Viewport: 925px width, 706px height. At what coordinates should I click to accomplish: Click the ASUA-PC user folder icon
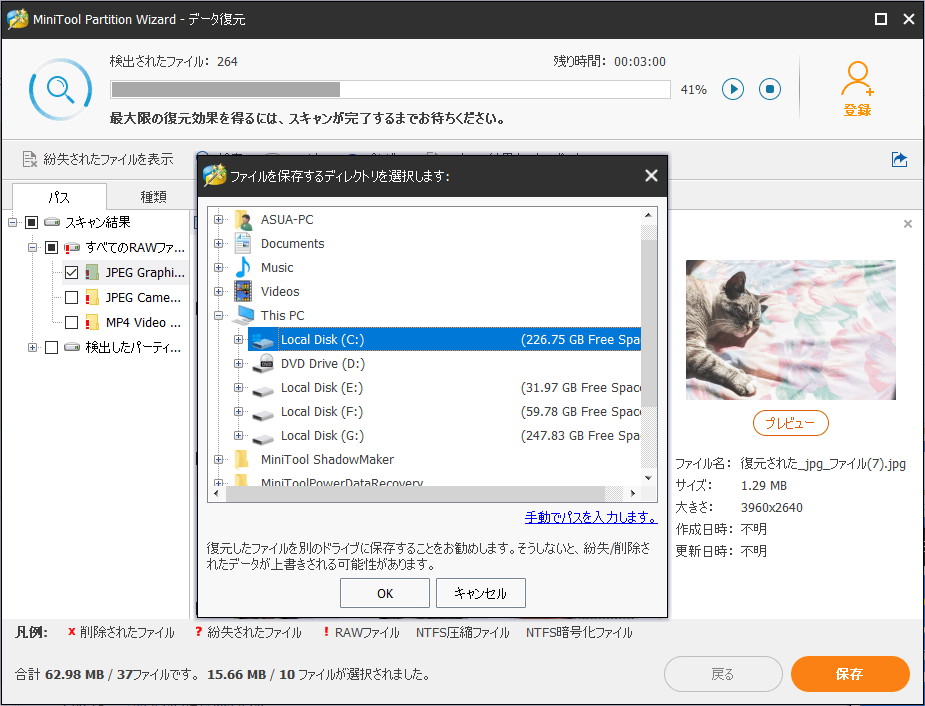(x=244, y=219)
